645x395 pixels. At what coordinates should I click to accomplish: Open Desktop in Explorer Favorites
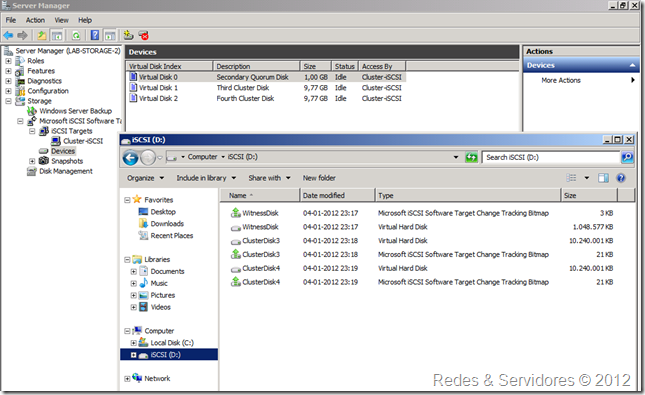pos(163,212)
